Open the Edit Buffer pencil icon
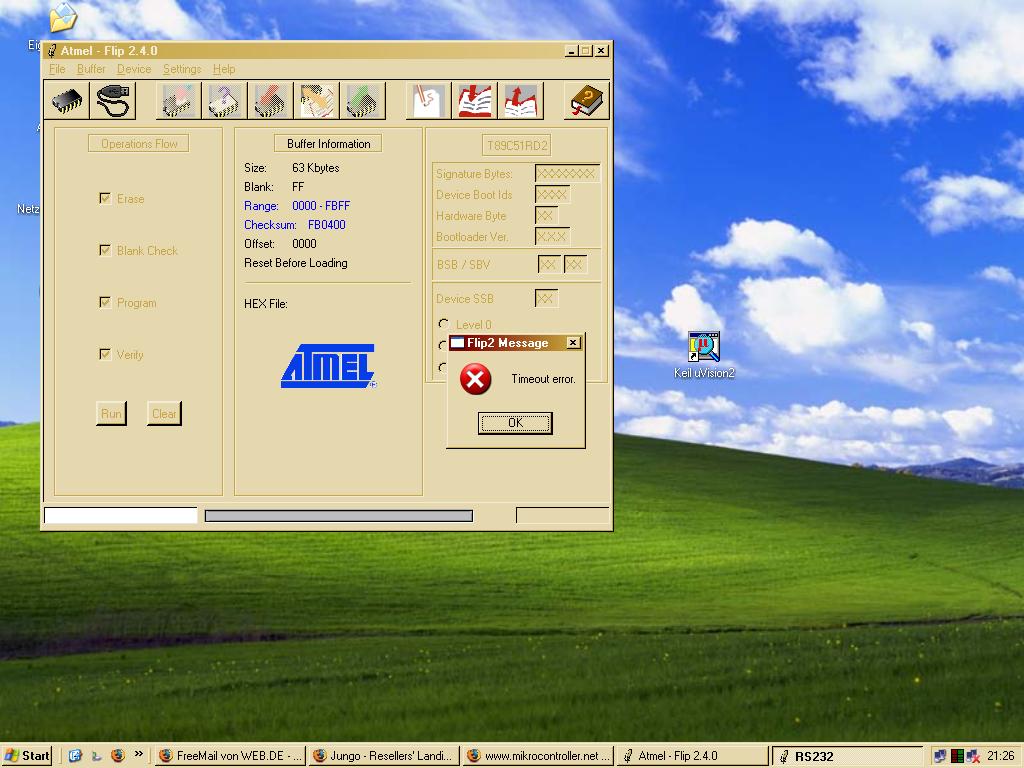 coord(428,101)
